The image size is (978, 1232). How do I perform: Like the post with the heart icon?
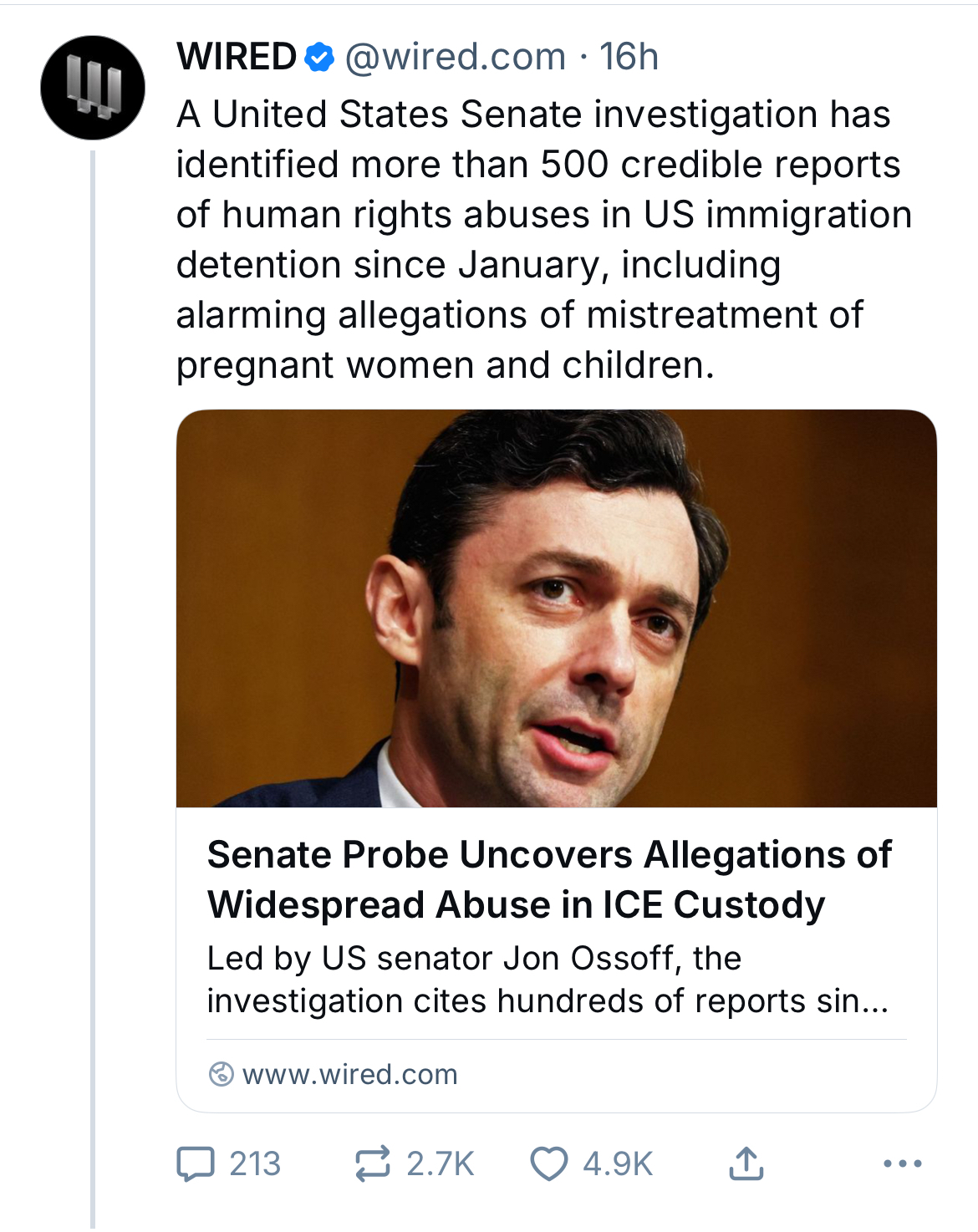(548, 1163)
